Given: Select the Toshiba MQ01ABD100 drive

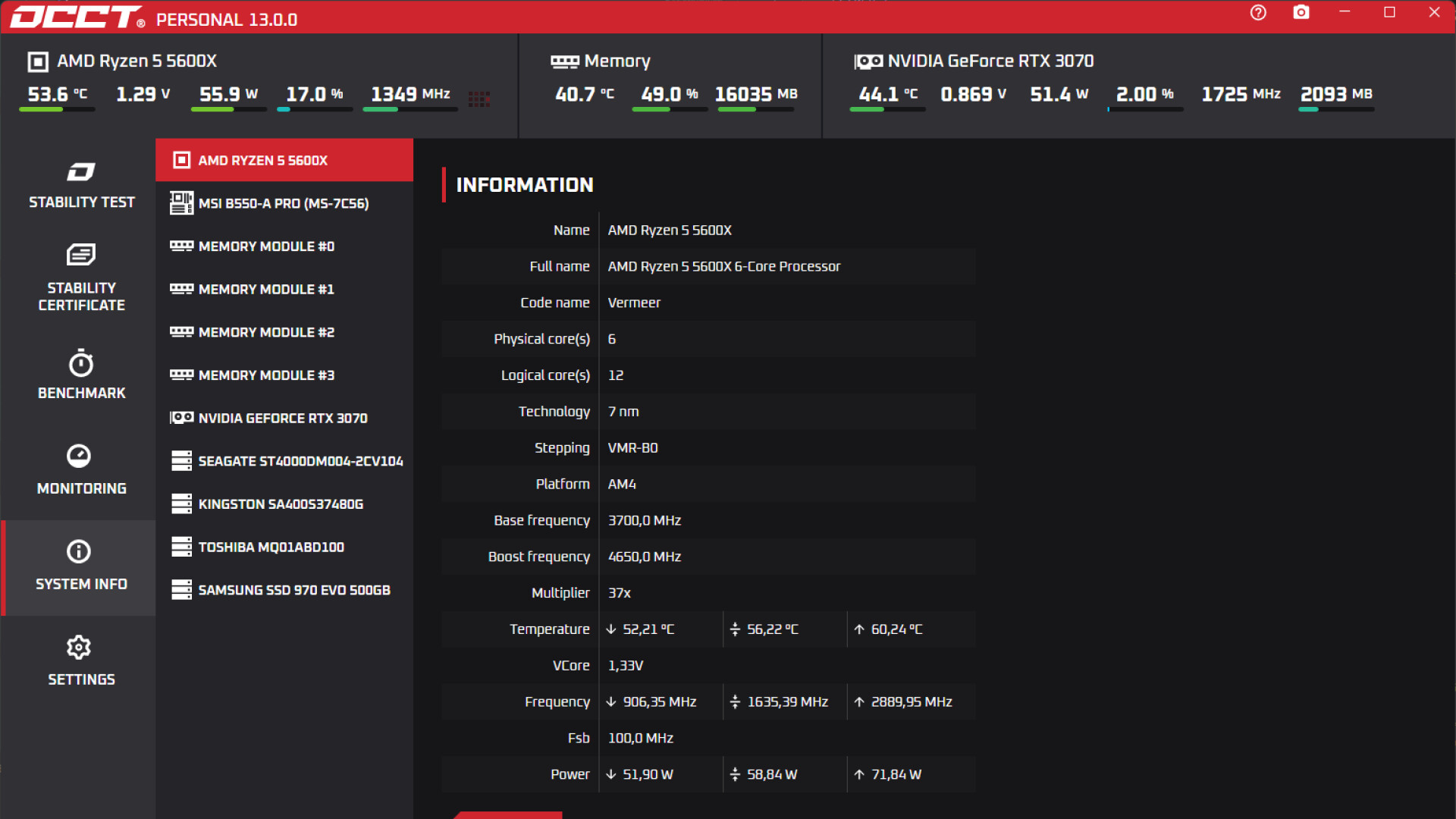Looking at the screenshot, I should (284, 547).
